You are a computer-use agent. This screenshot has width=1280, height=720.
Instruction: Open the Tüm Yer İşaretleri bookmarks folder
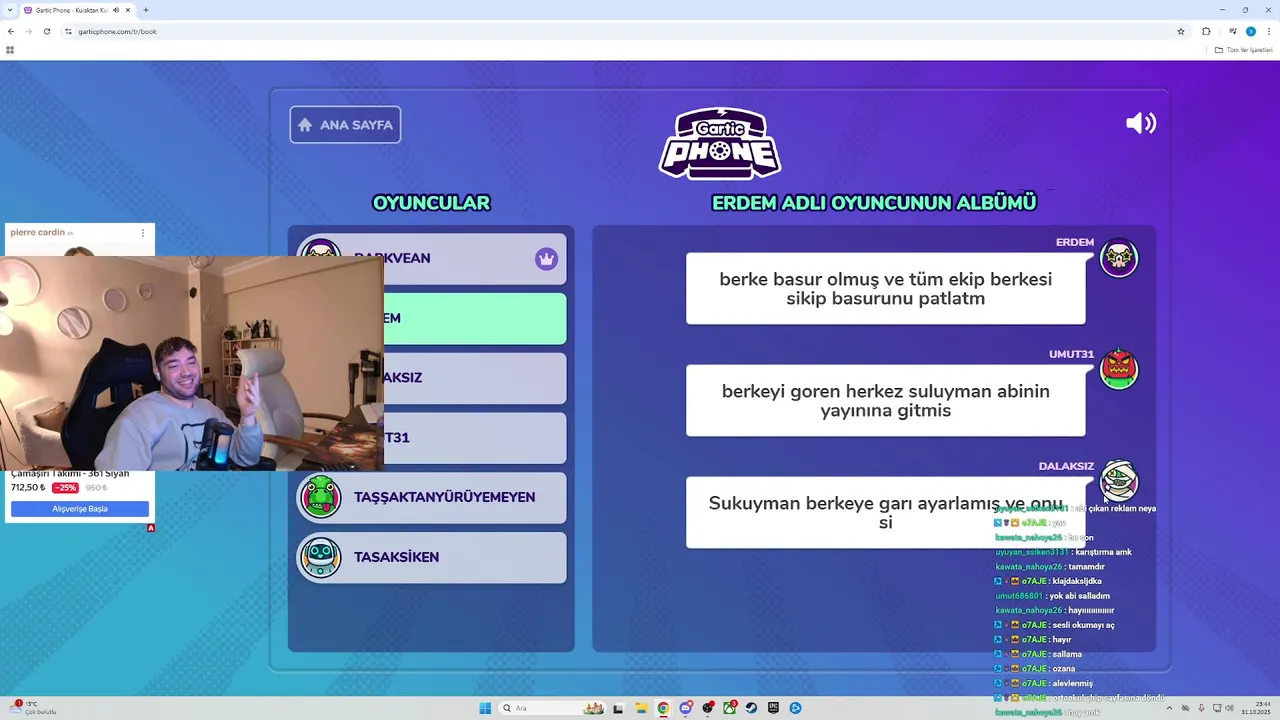pyautogui.click(x=1244, y=49)
